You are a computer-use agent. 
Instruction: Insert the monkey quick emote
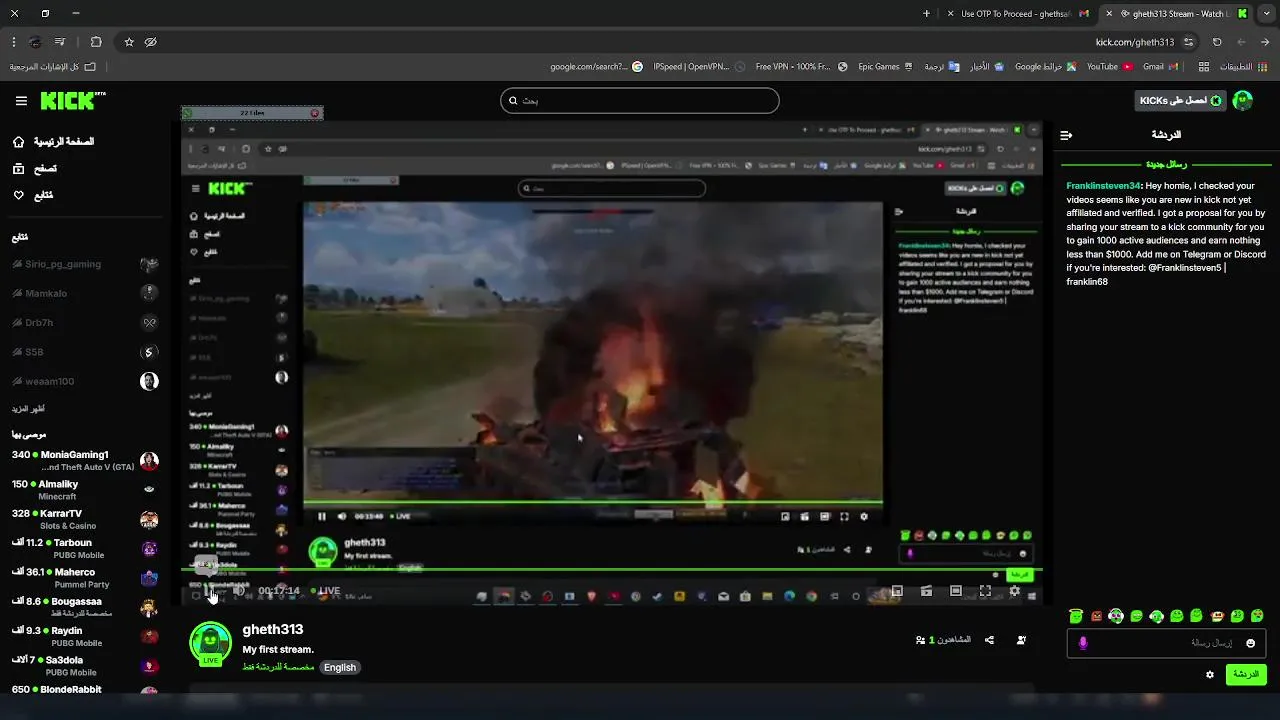click(x=1217, y=616)
